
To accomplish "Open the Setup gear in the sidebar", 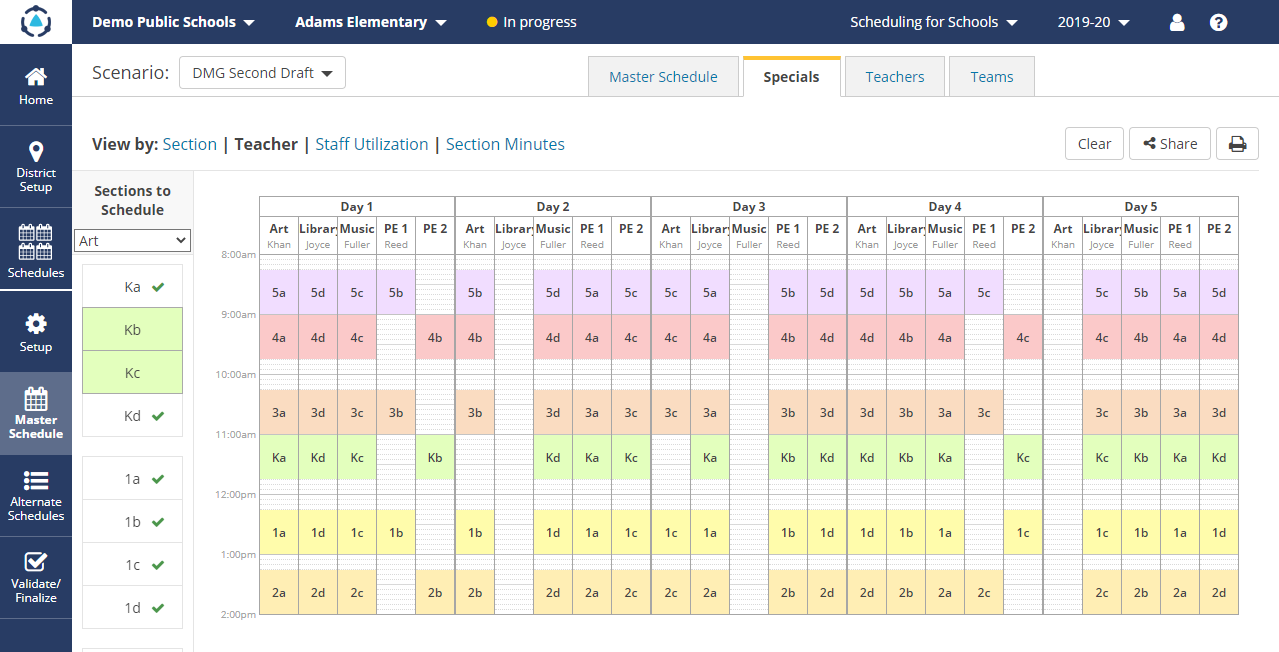I will (x=36, y=330).
